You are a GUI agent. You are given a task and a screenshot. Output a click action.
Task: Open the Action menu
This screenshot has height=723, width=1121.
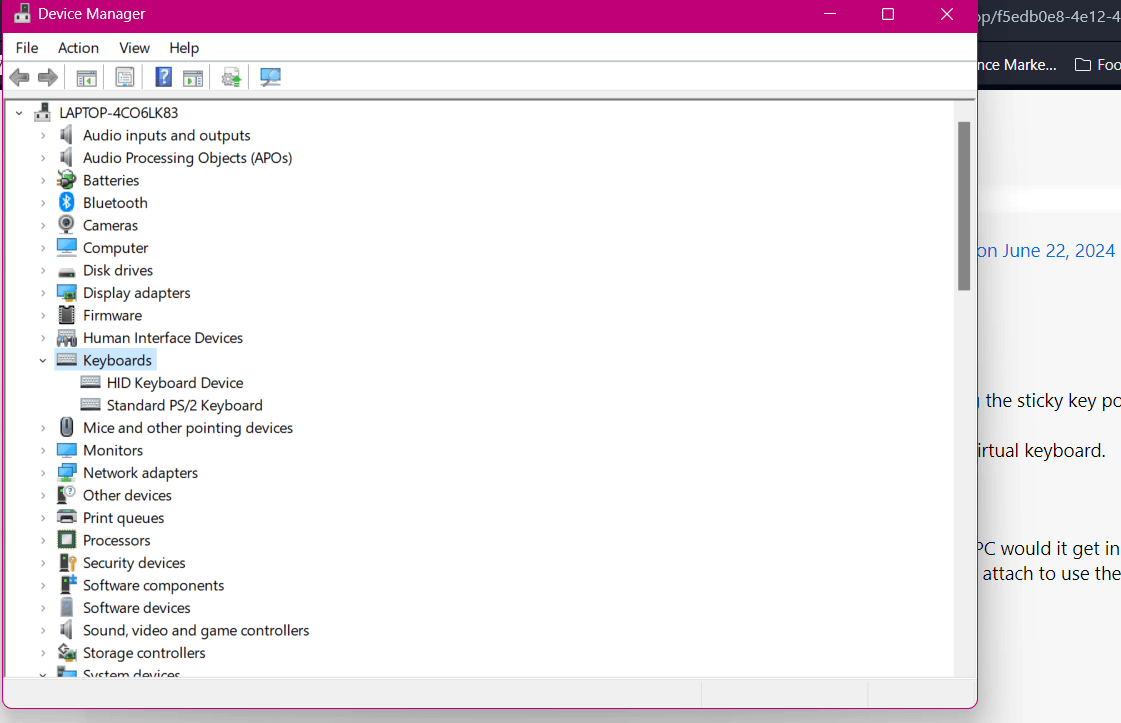click(x=79, y=48)
